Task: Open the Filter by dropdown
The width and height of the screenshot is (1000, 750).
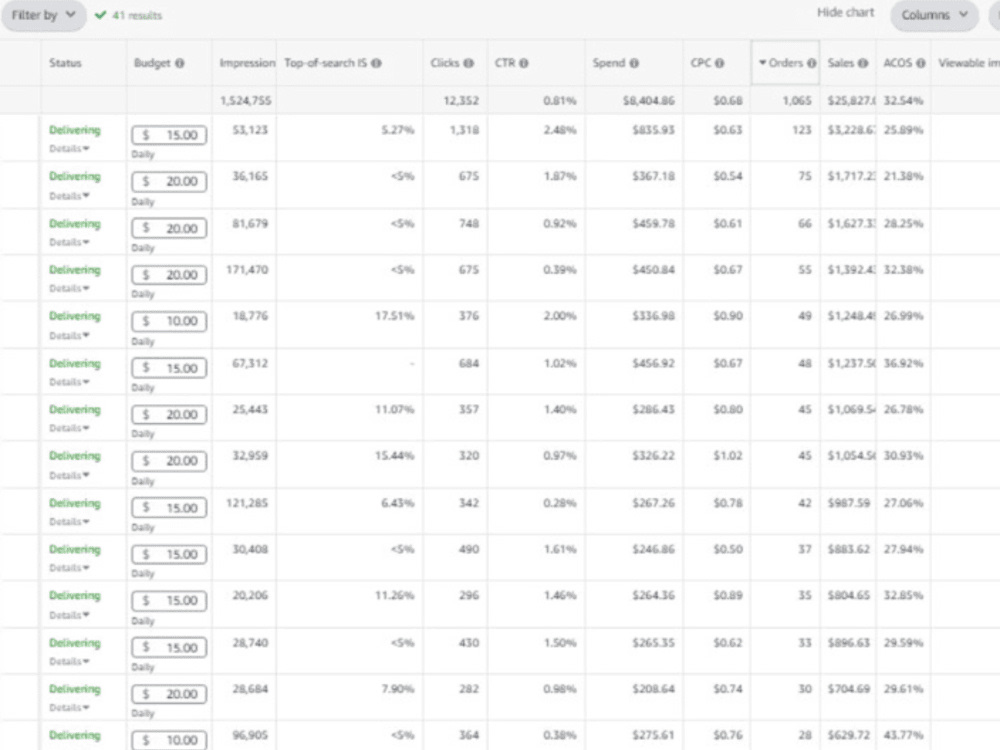Action: pos(43,15)
